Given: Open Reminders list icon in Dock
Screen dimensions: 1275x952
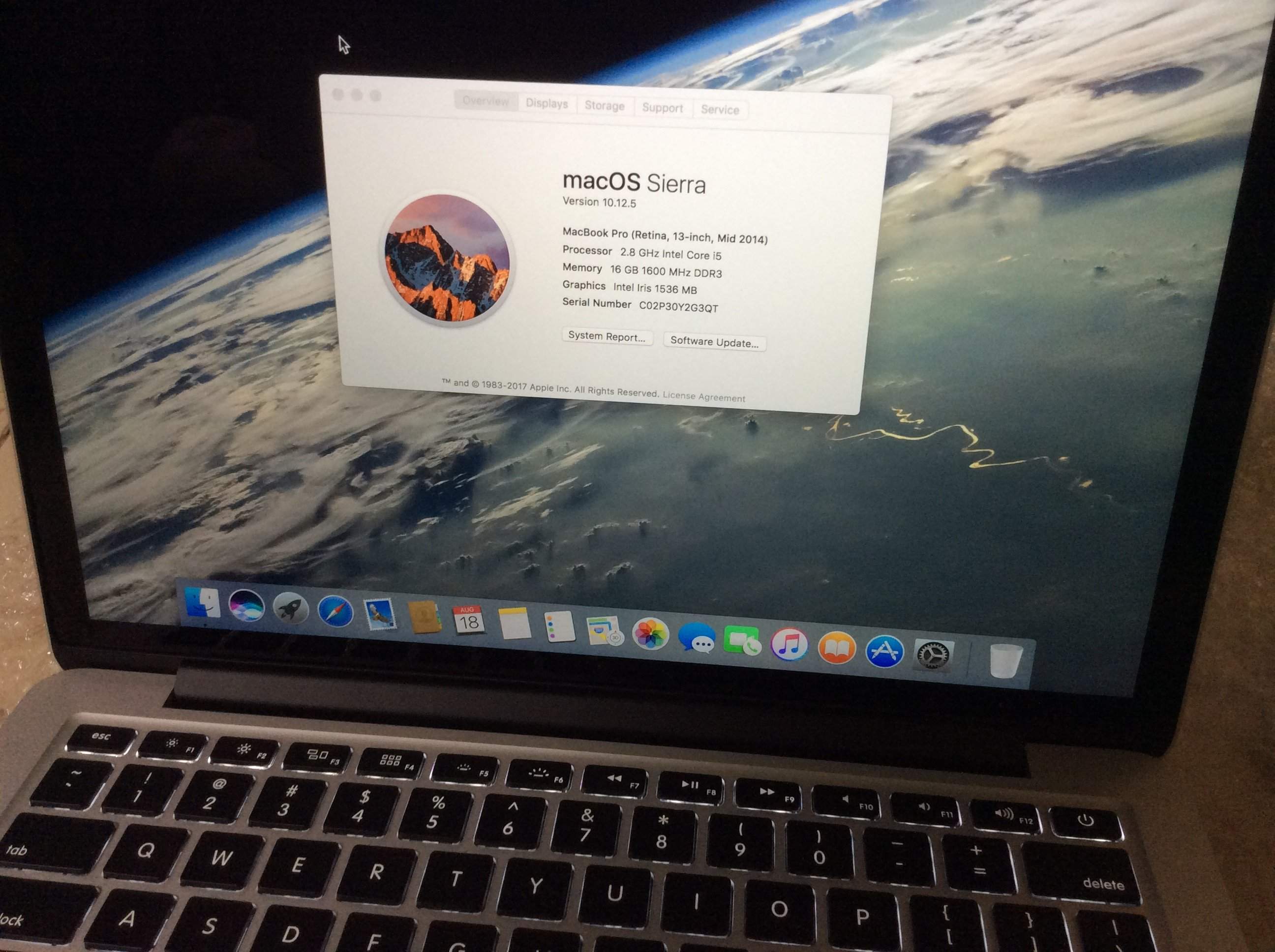Looking at the screenshot, I should click(x=559, y=626).
